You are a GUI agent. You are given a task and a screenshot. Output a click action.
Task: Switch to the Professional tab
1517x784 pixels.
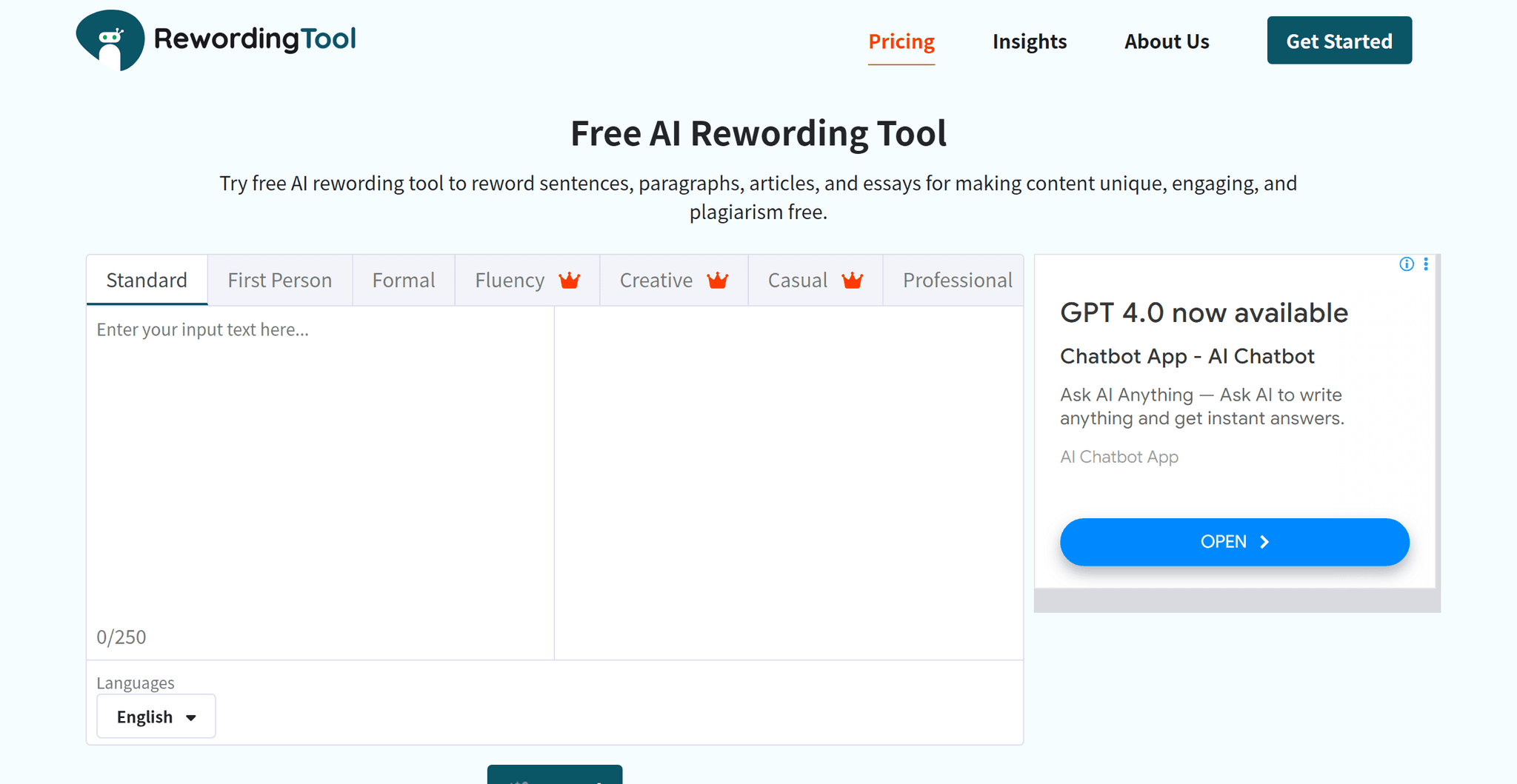[x=956, y=280]
